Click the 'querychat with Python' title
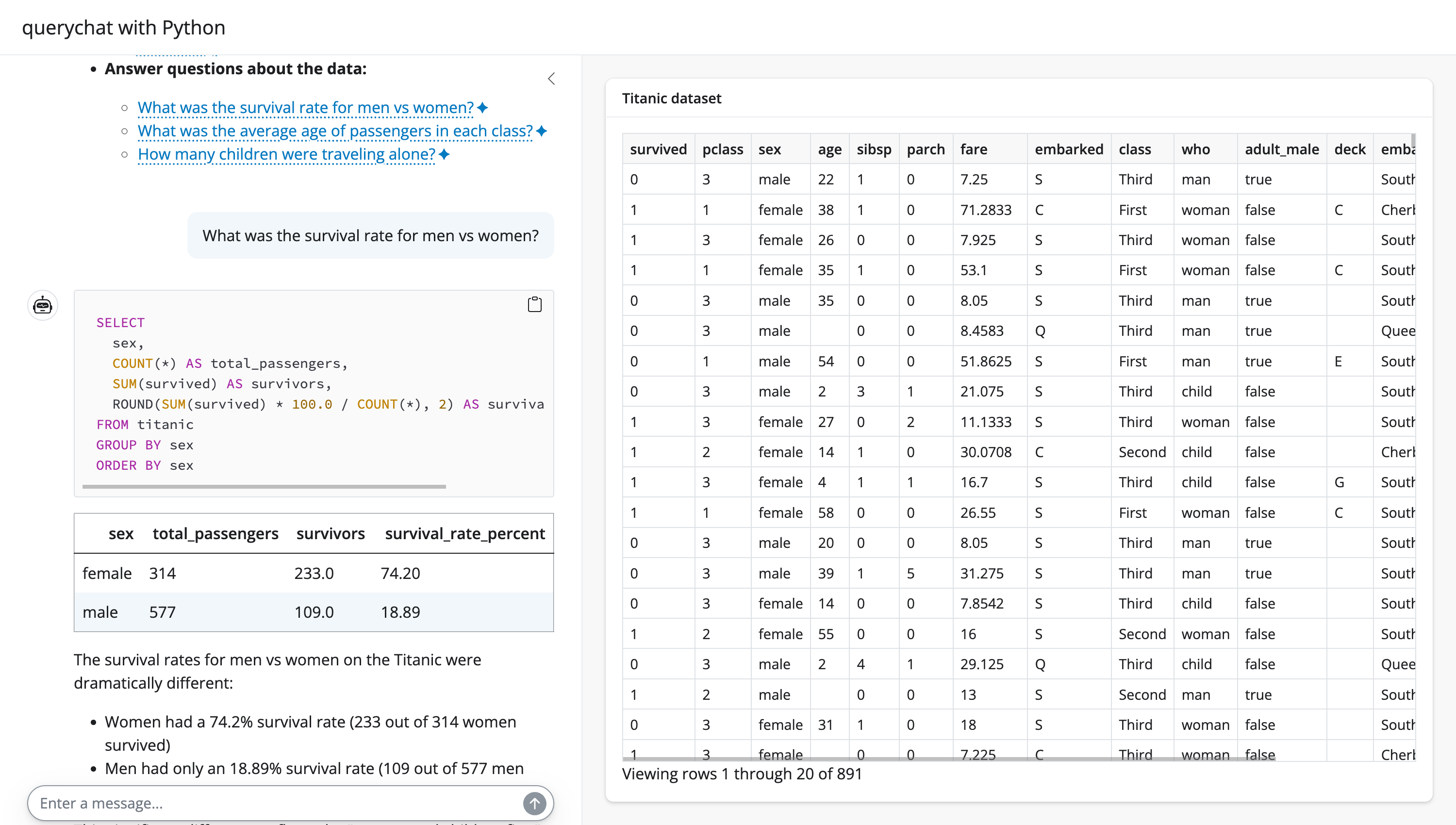Viewport: 1456px width, 825px height. [x=123, y=27]
